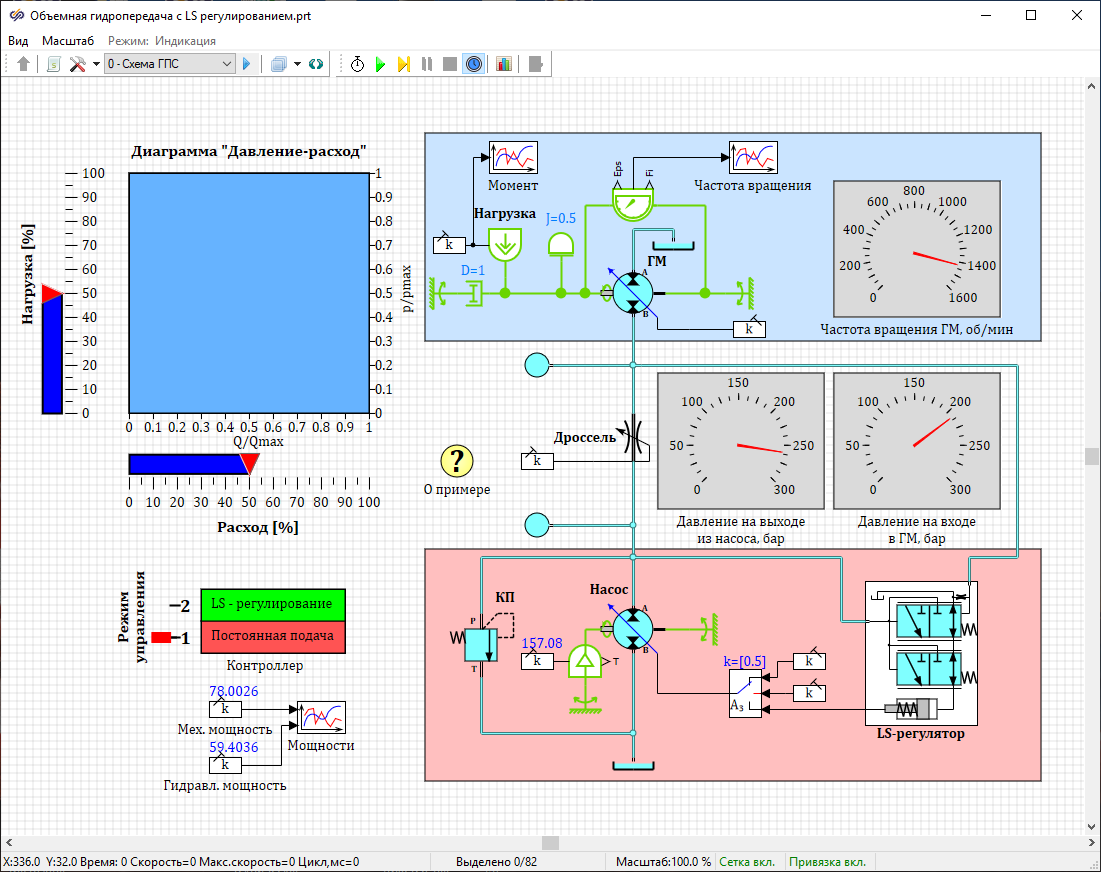1101x872 pixels.
Task: Click the up arrow icon in toolbar
Action: (24, 64)
